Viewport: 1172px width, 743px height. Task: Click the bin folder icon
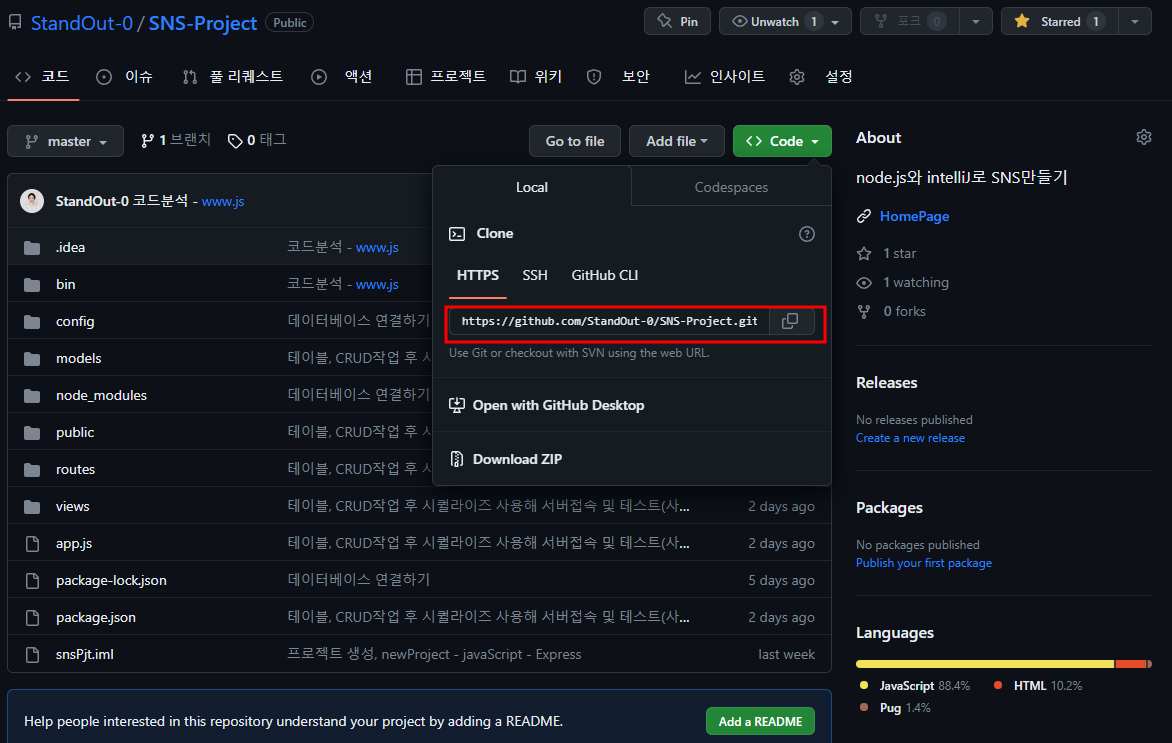click(31, 285)
